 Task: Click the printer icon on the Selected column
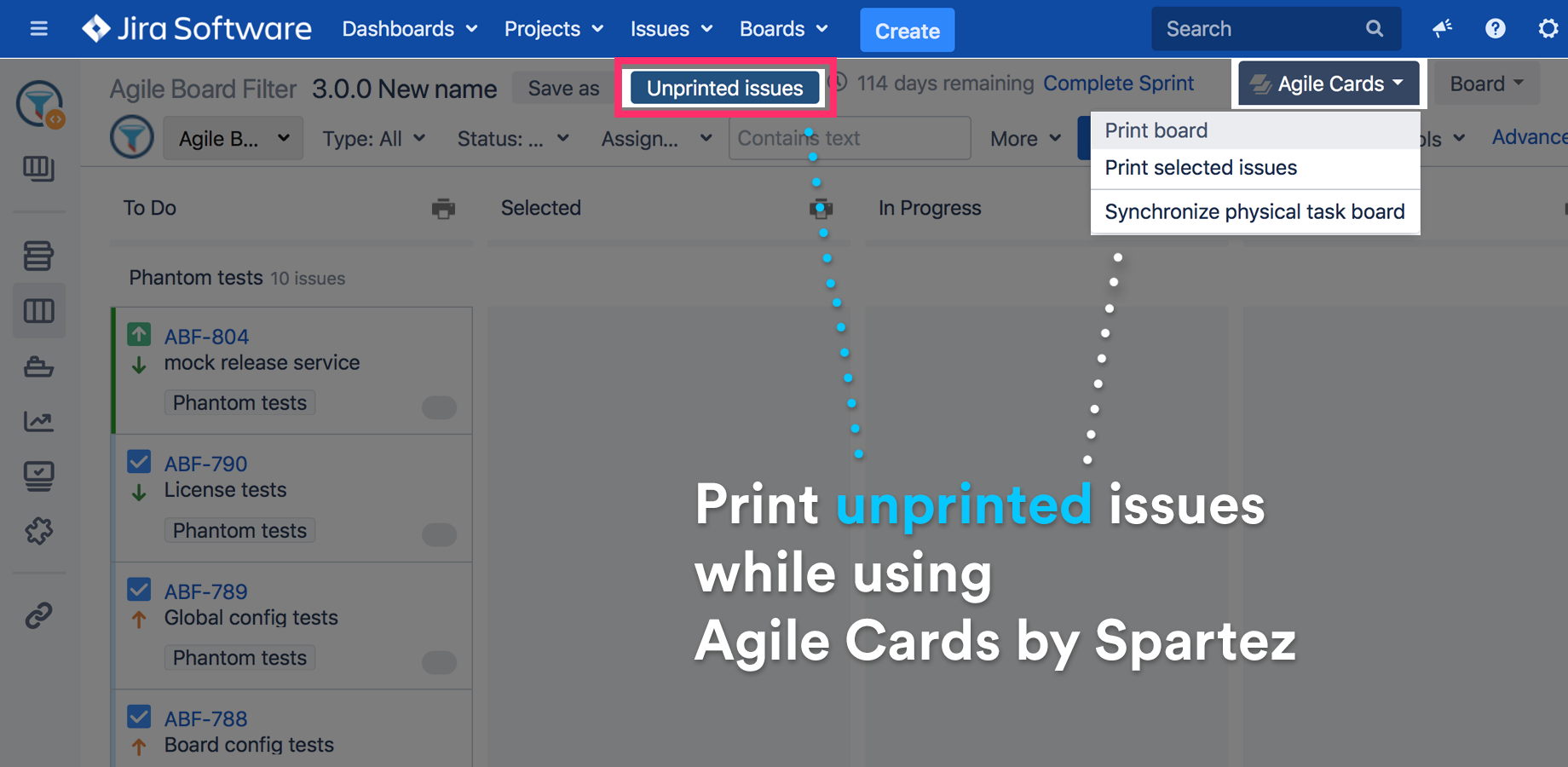[821, 208]
